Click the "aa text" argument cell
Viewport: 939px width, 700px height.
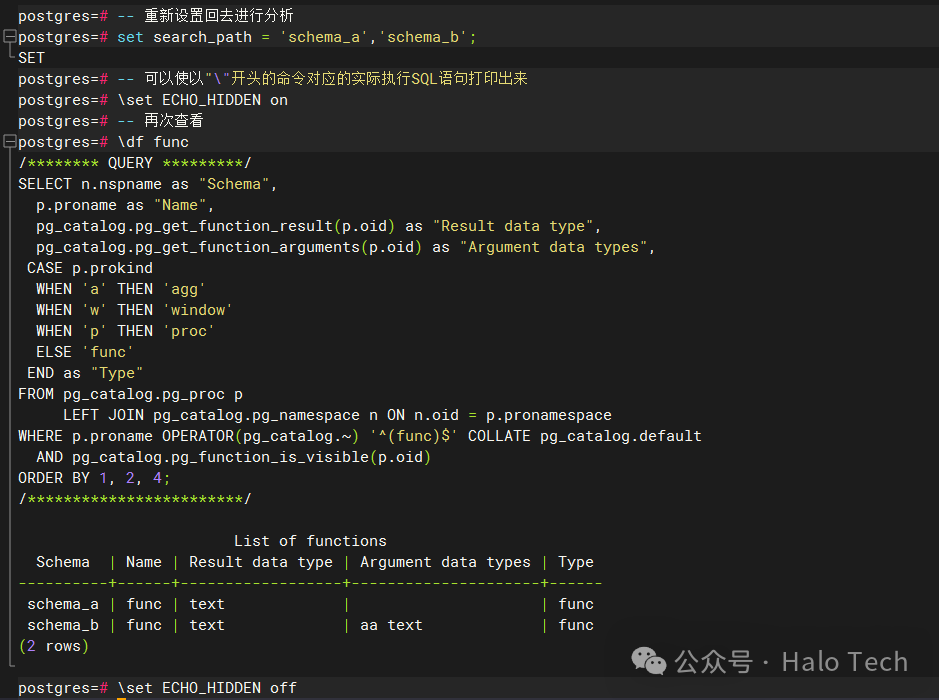coord(391,625)
